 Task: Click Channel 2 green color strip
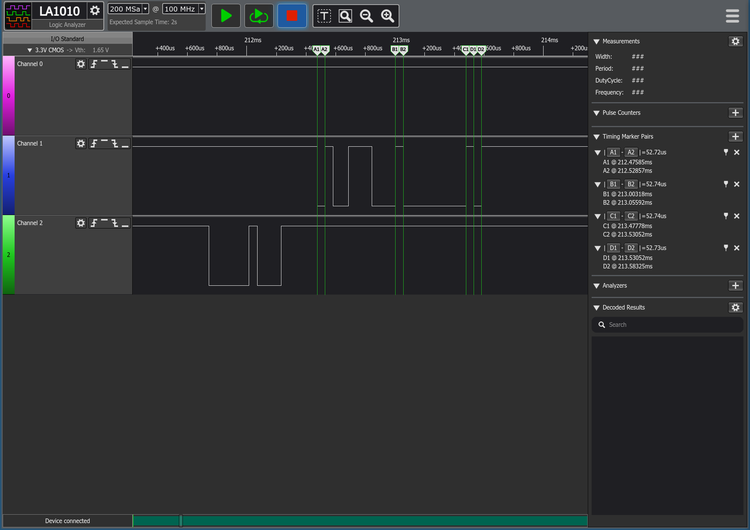pos(9,254)
